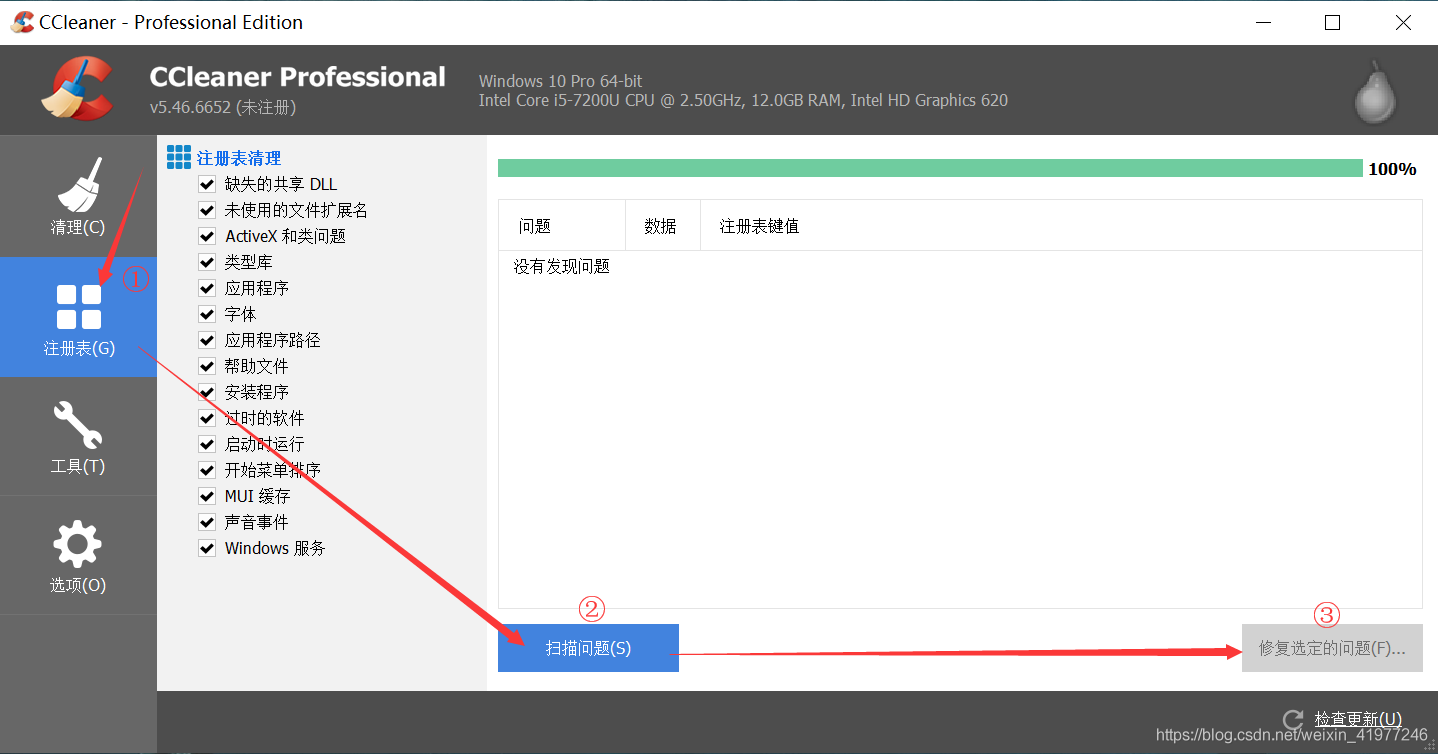The width and height of the screenshot is (1438, 754).
Task: Sort by 数据 column header
Action: pyautogui.click(x=662, y=226)
